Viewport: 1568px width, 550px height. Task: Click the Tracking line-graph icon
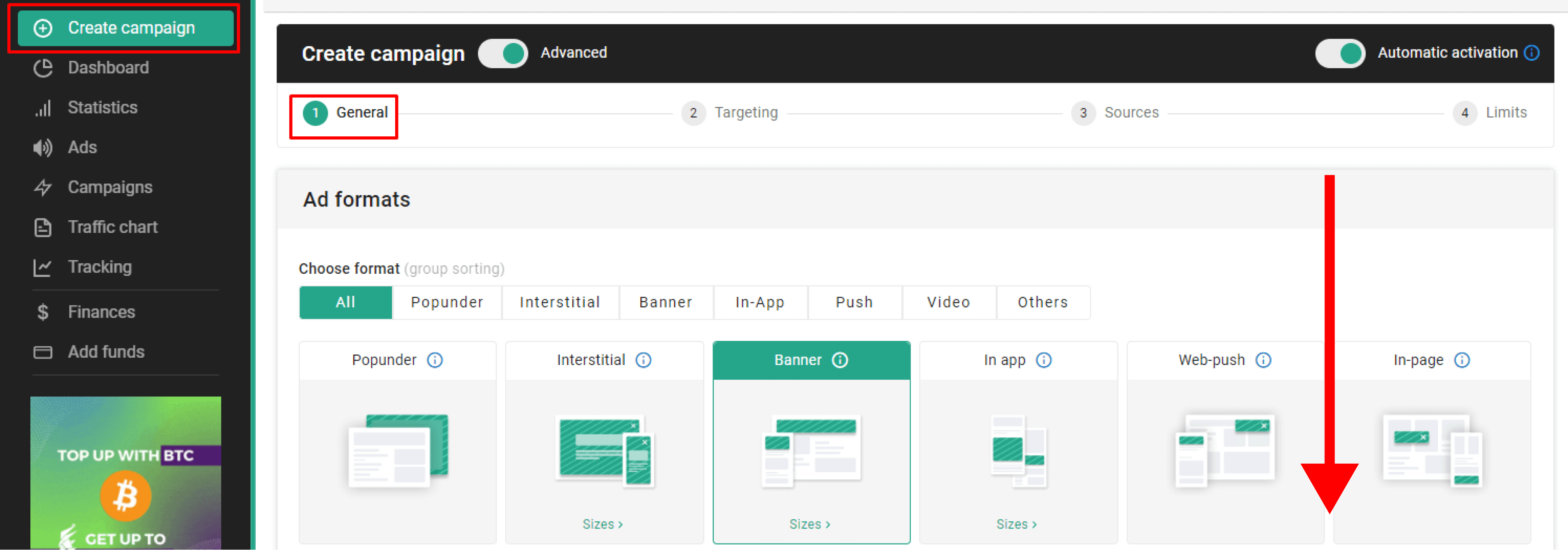(x=43, y=267)
